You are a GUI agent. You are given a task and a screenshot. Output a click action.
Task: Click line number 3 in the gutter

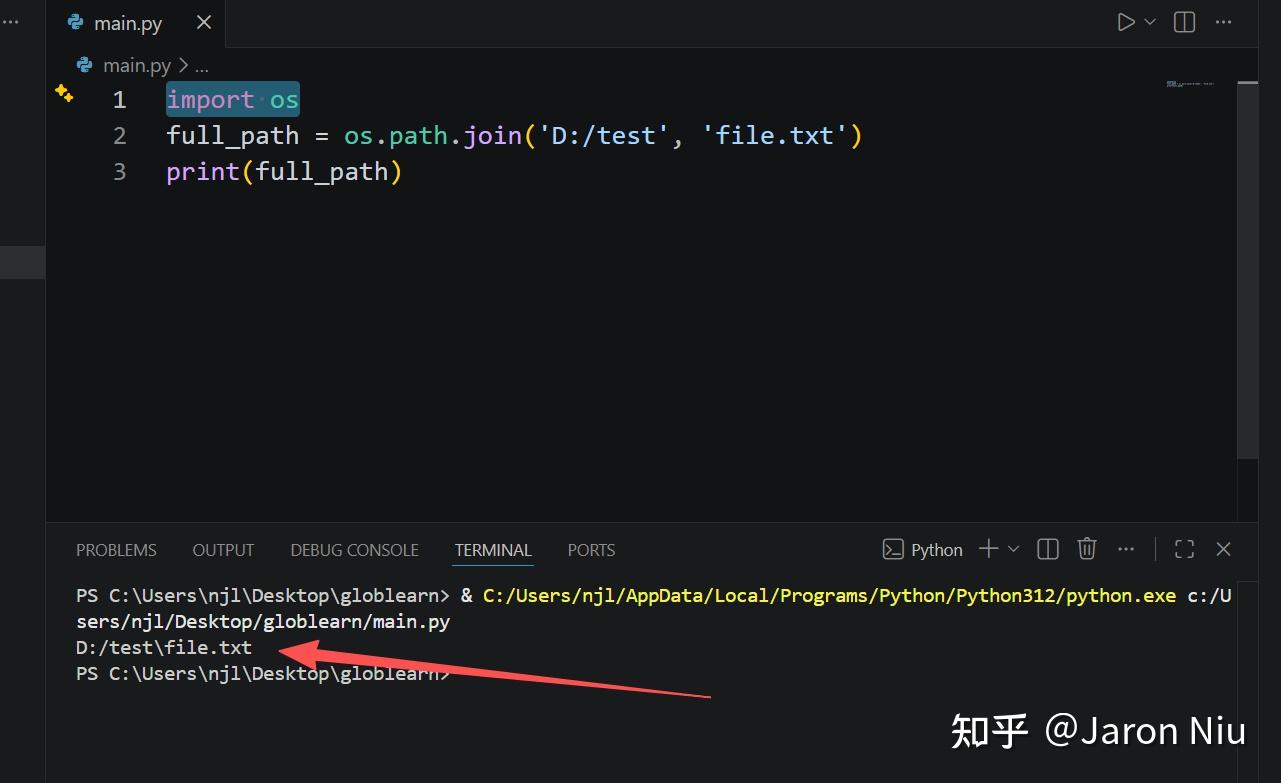coord(120,171)
